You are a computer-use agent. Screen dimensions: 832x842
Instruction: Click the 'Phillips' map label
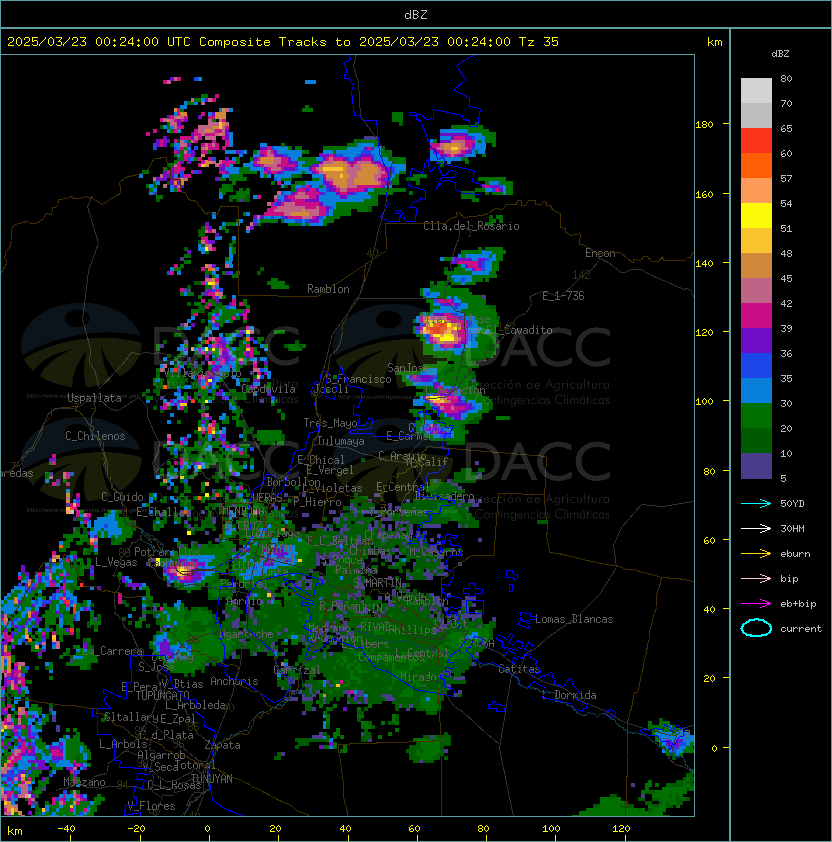411,630
